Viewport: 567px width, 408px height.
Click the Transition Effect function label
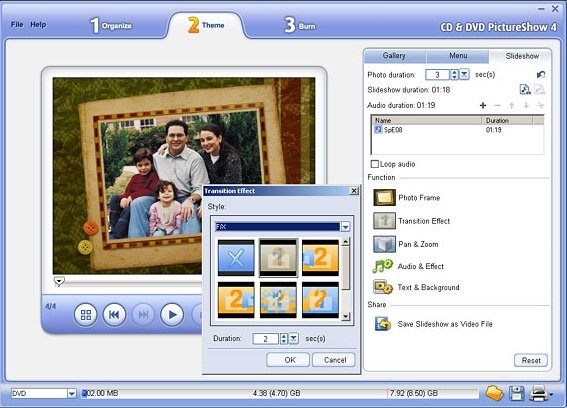[424, 221]
